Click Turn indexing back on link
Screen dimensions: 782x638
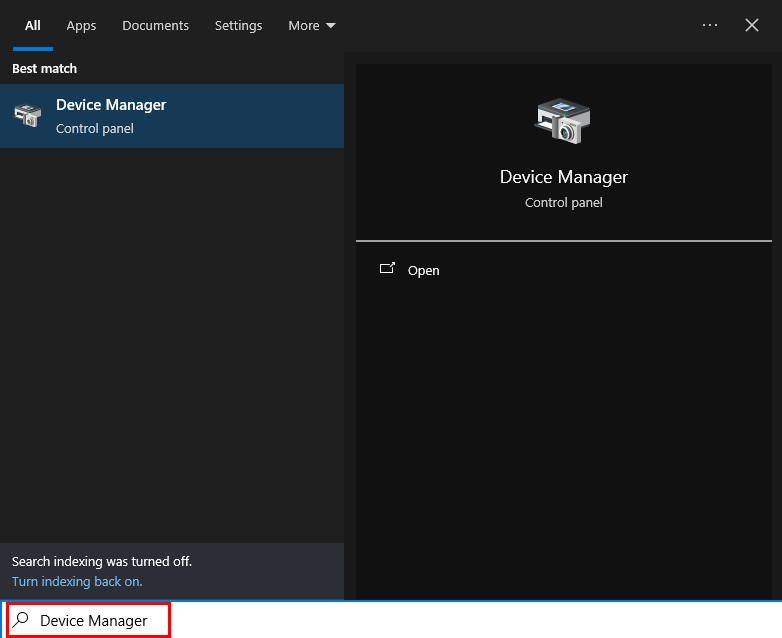[77, 582]
